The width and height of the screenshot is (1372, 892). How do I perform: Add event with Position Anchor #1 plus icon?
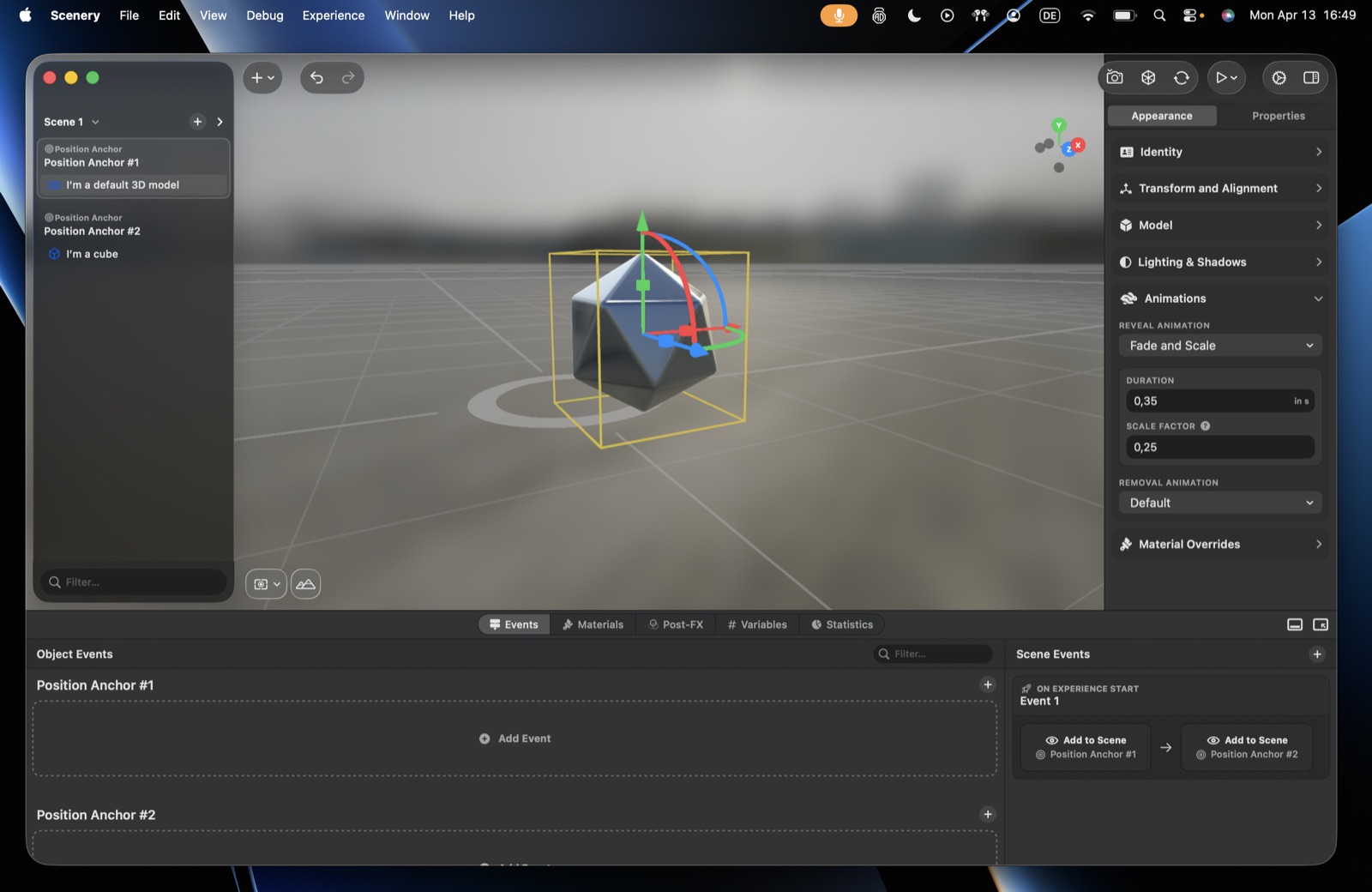tap(988, 685)
